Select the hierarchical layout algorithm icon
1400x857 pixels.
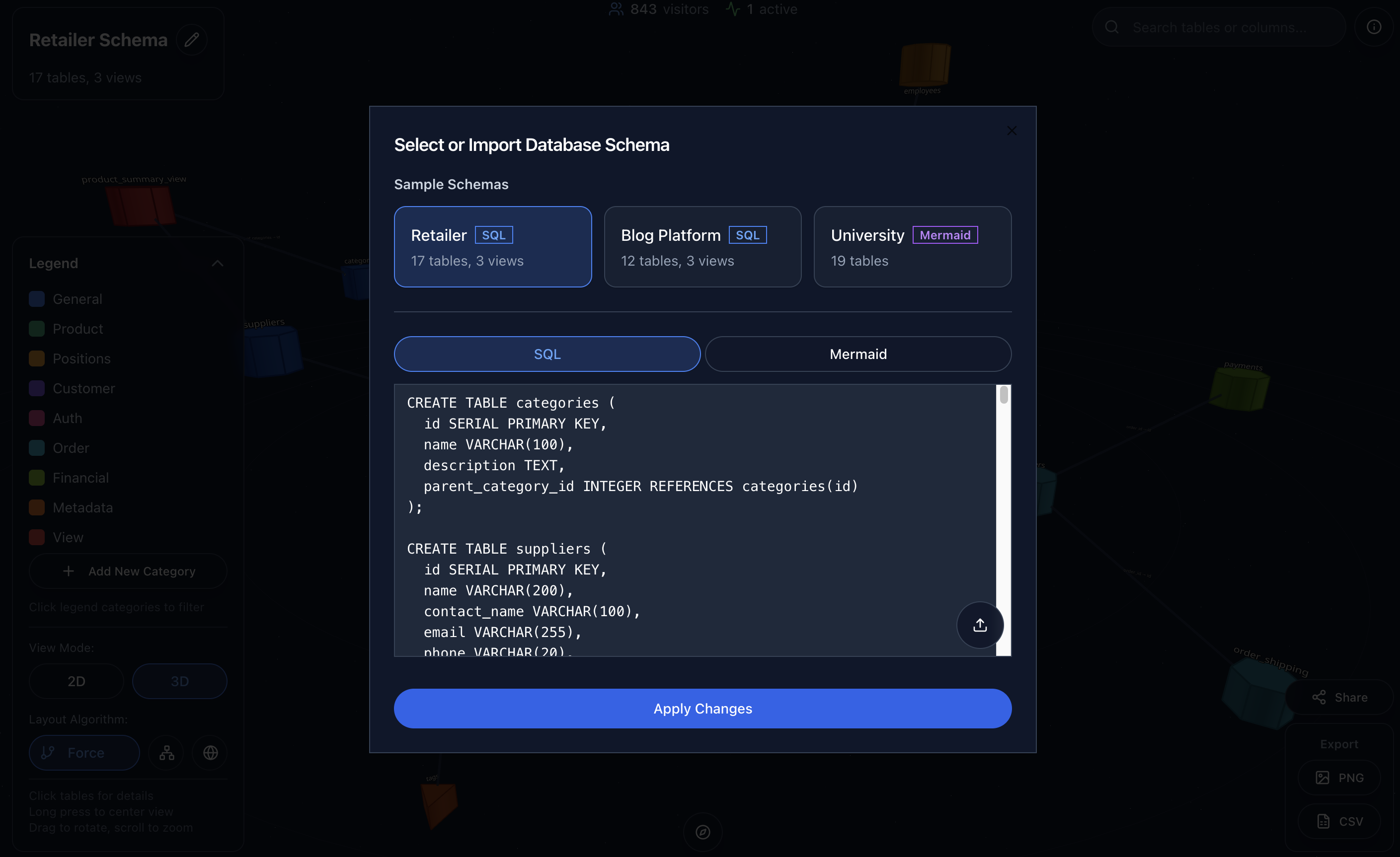[x=166, y=753]
